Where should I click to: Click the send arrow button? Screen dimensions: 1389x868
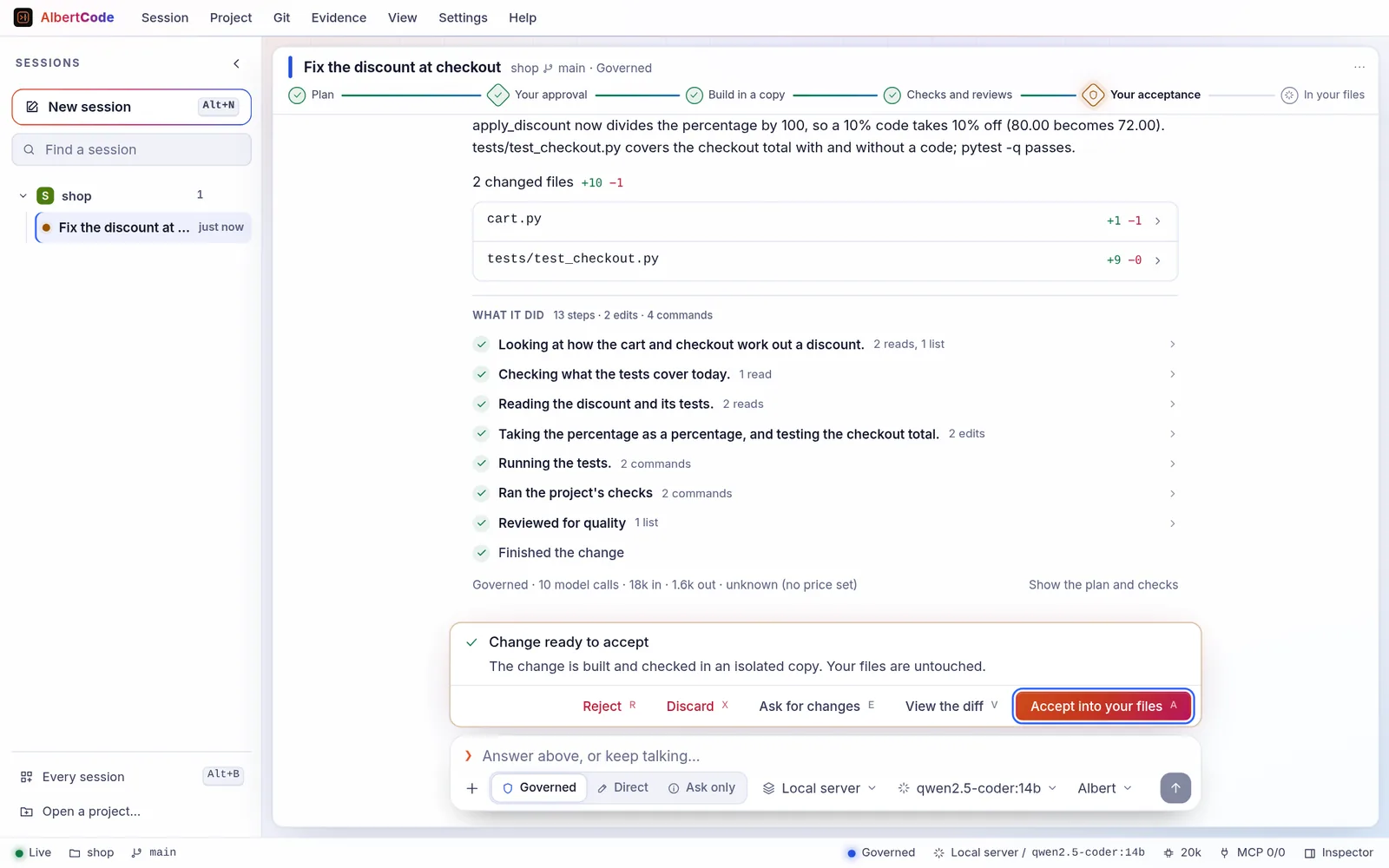1175,788
